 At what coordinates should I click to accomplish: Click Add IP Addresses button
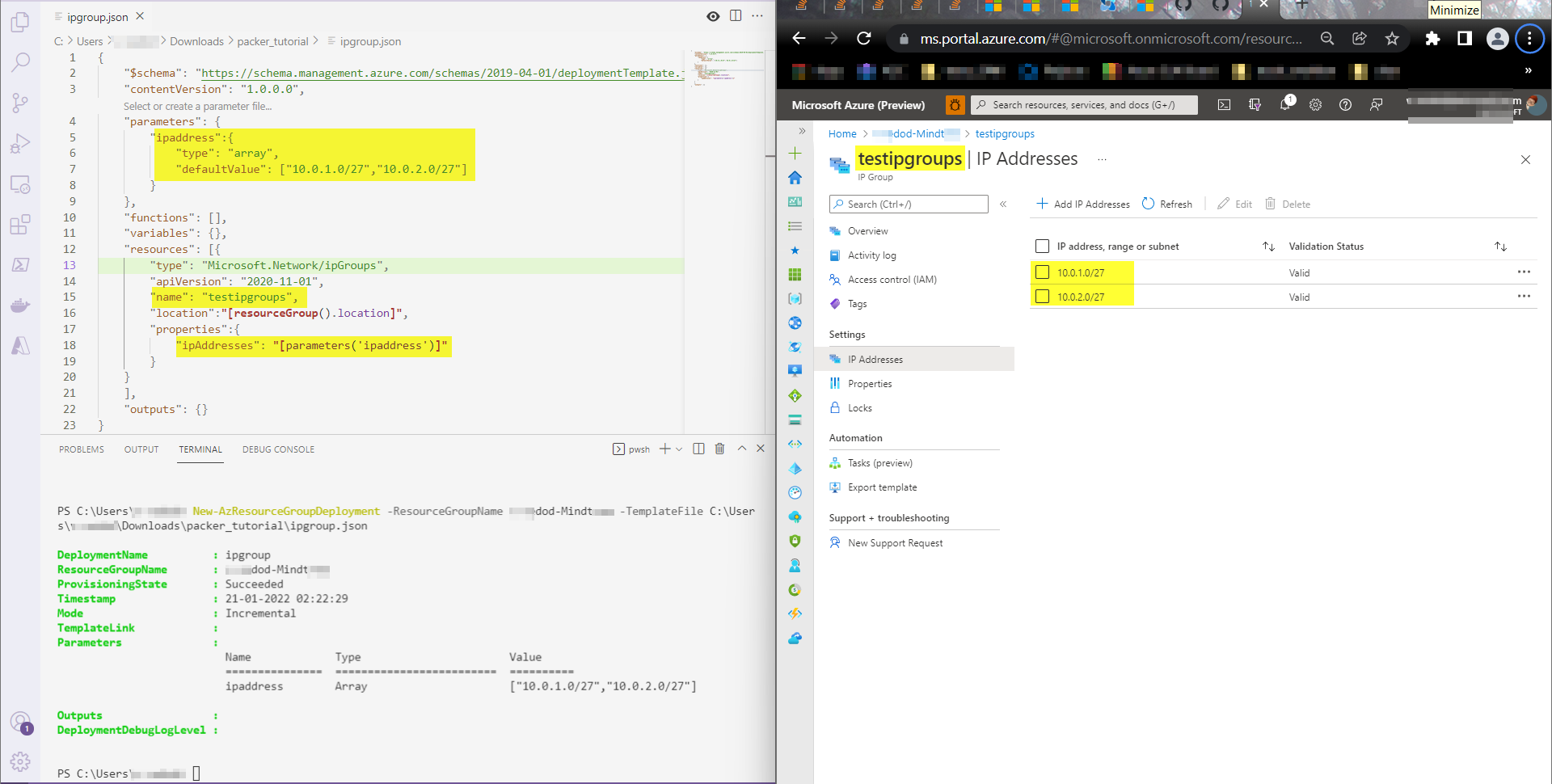[1083, 204]
